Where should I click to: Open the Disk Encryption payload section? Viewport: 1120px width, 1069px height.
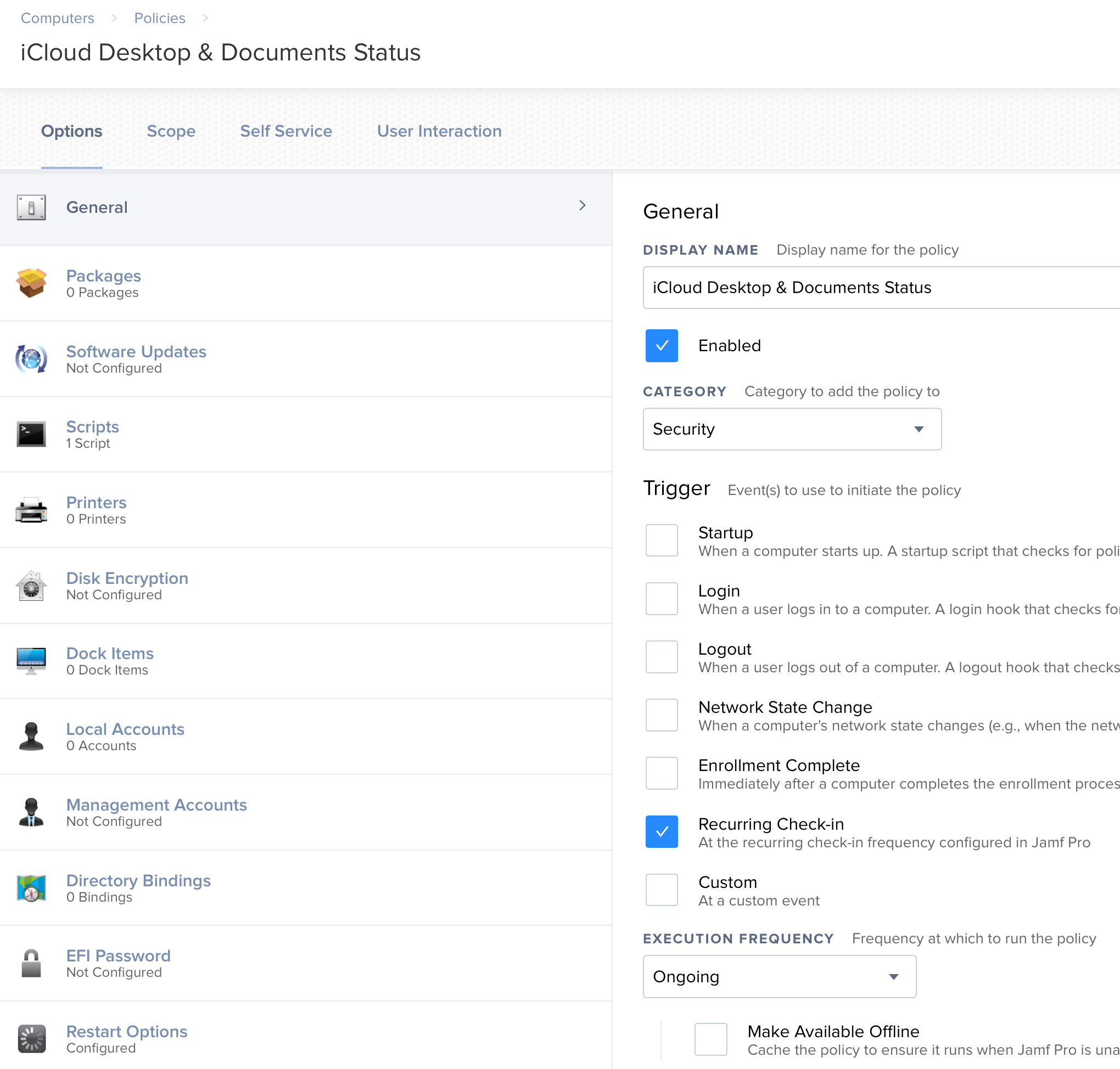coord(306,586)
